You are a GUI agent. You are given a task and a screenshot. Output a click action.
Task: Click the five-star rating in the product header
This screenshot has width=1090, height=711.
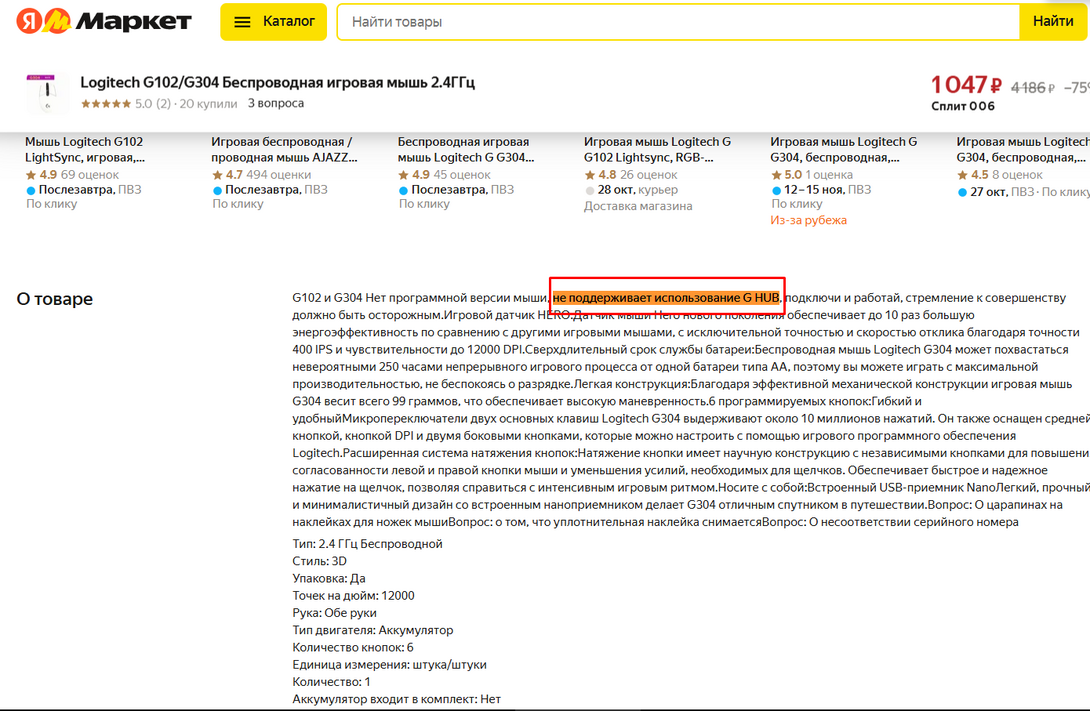click(106, 103)
